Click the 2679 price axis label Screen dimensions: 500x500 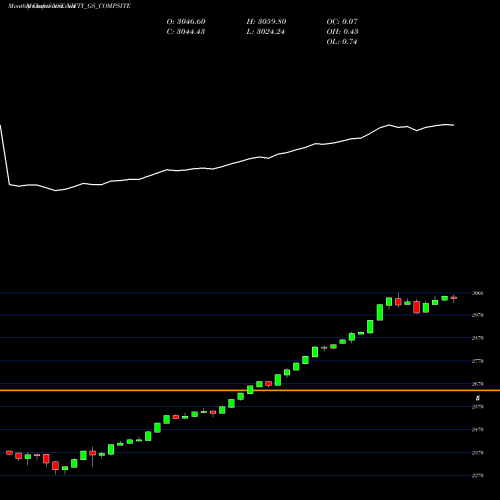click(x=478, y=384)
